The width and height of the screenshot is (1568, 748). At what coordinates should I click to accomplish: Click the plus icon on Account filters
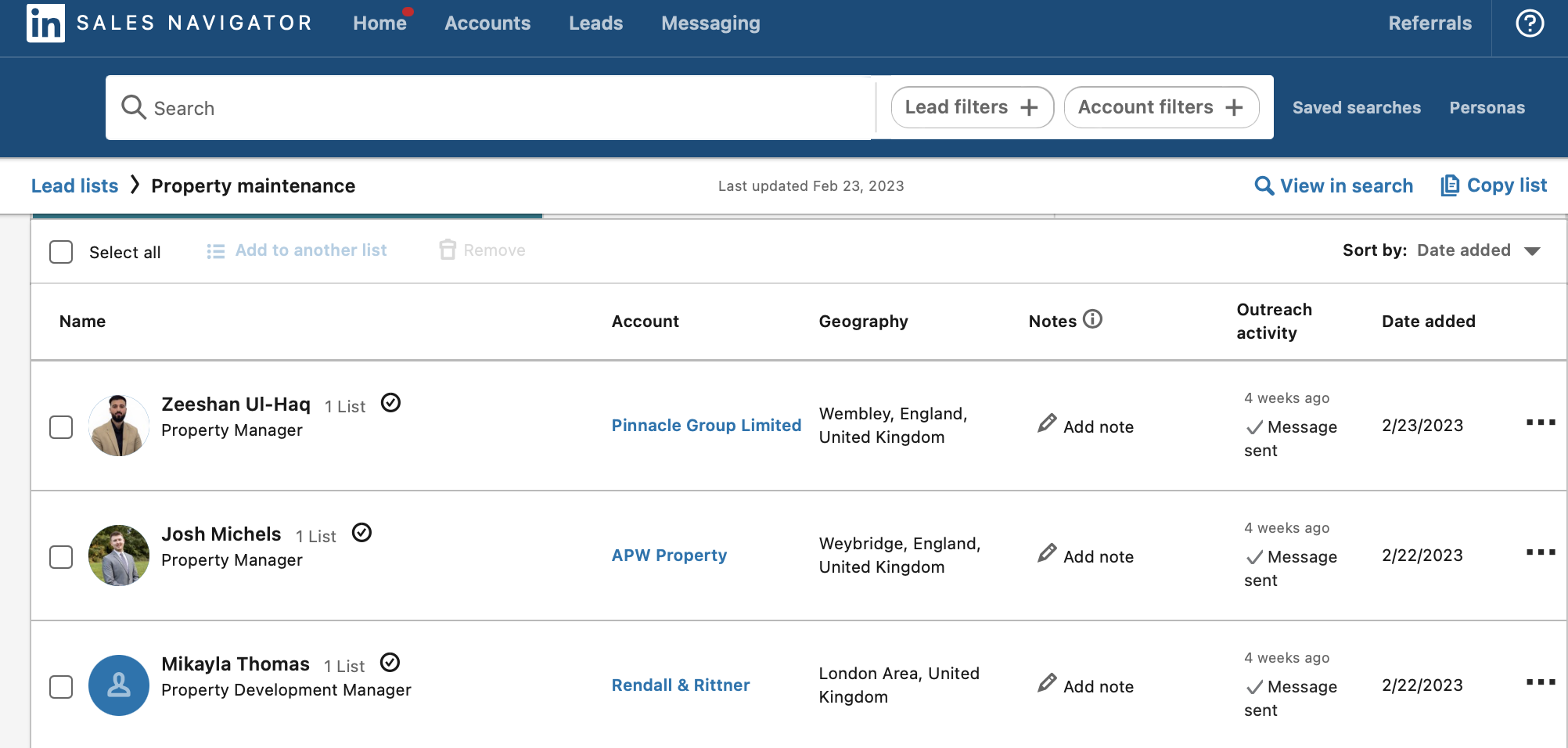pos(1234,108)
